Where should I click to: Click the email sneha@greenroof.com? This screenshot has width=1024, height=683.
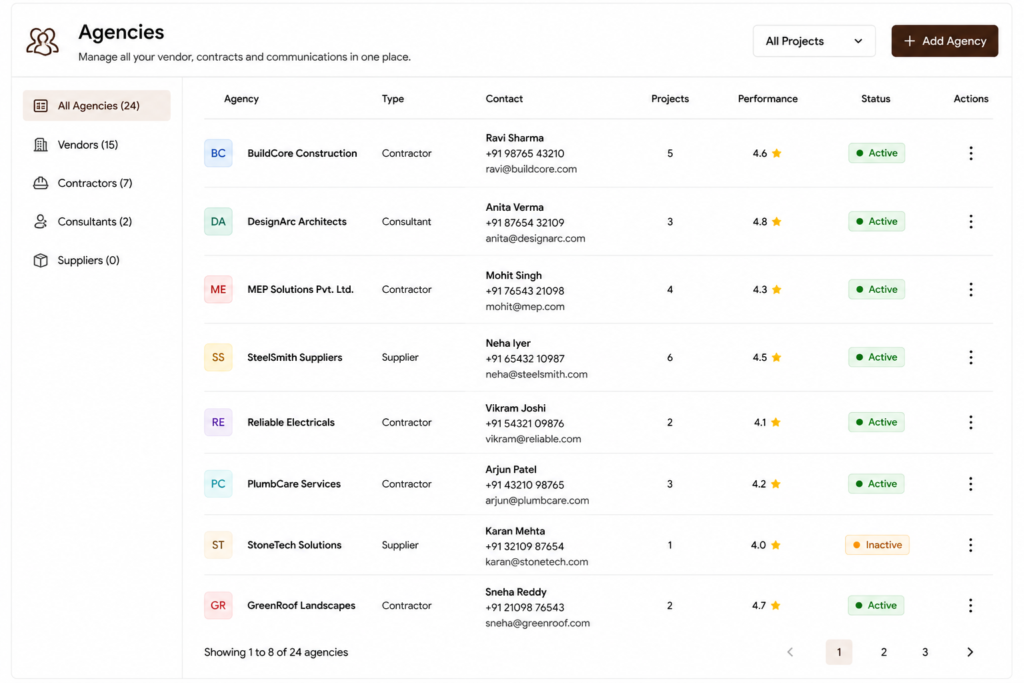point(537,624)
